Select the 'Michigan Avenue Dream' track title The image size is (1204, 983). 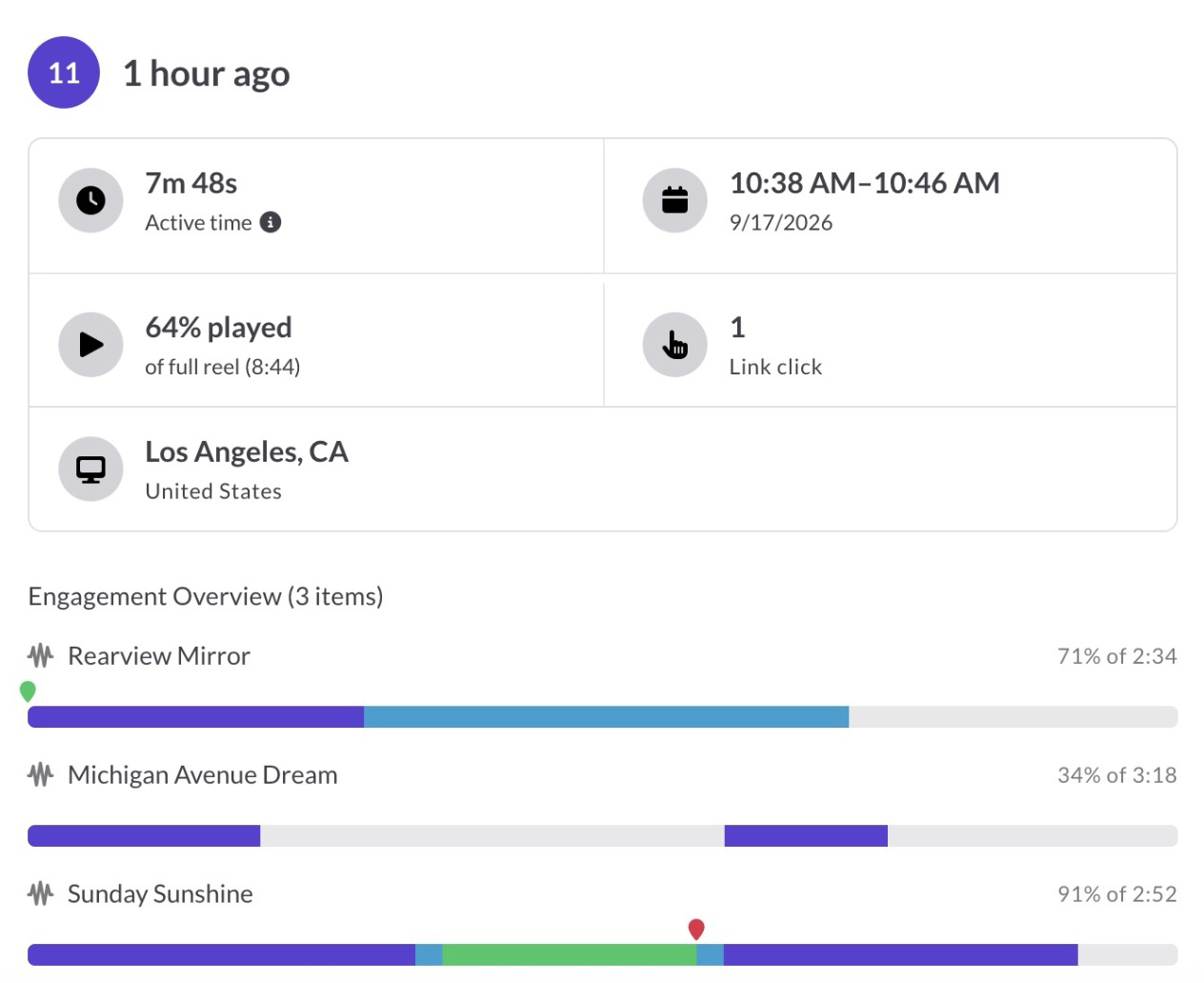203,775
